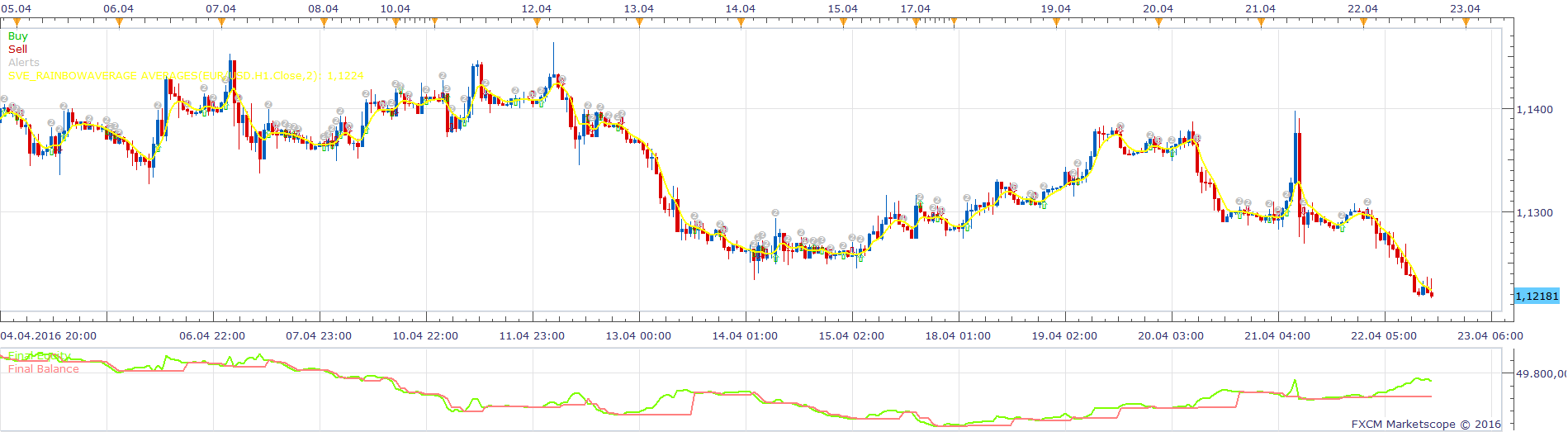This screenshot has height=432, width=1568.
Task: Click the orange day marker under 19.04
Action: tap(1056, 22)
